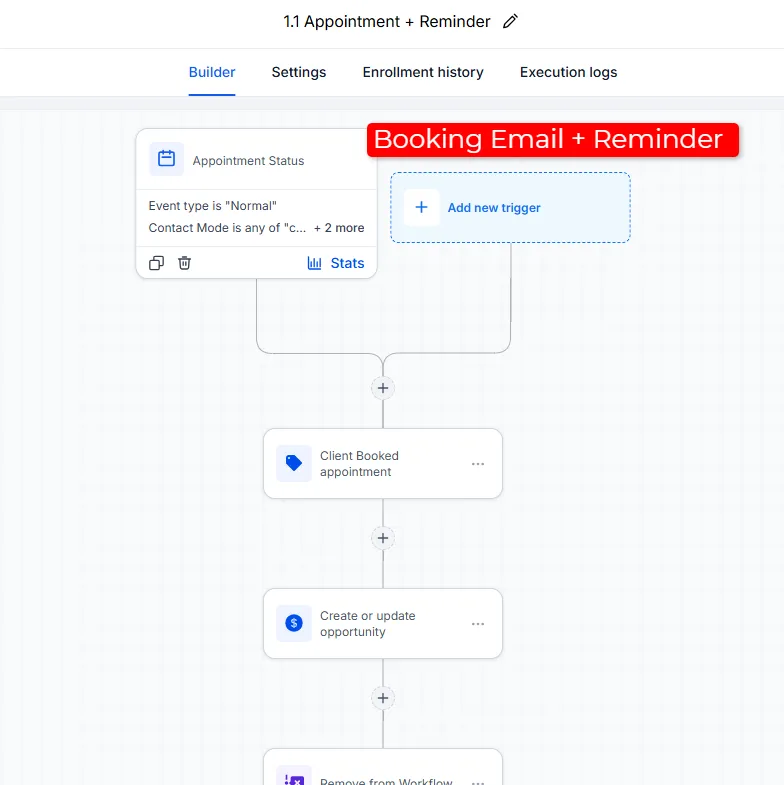Open options menu for Client Booked appointment
Image resolution: width=784 pixels, height=785 pixels.
(478, 464)
